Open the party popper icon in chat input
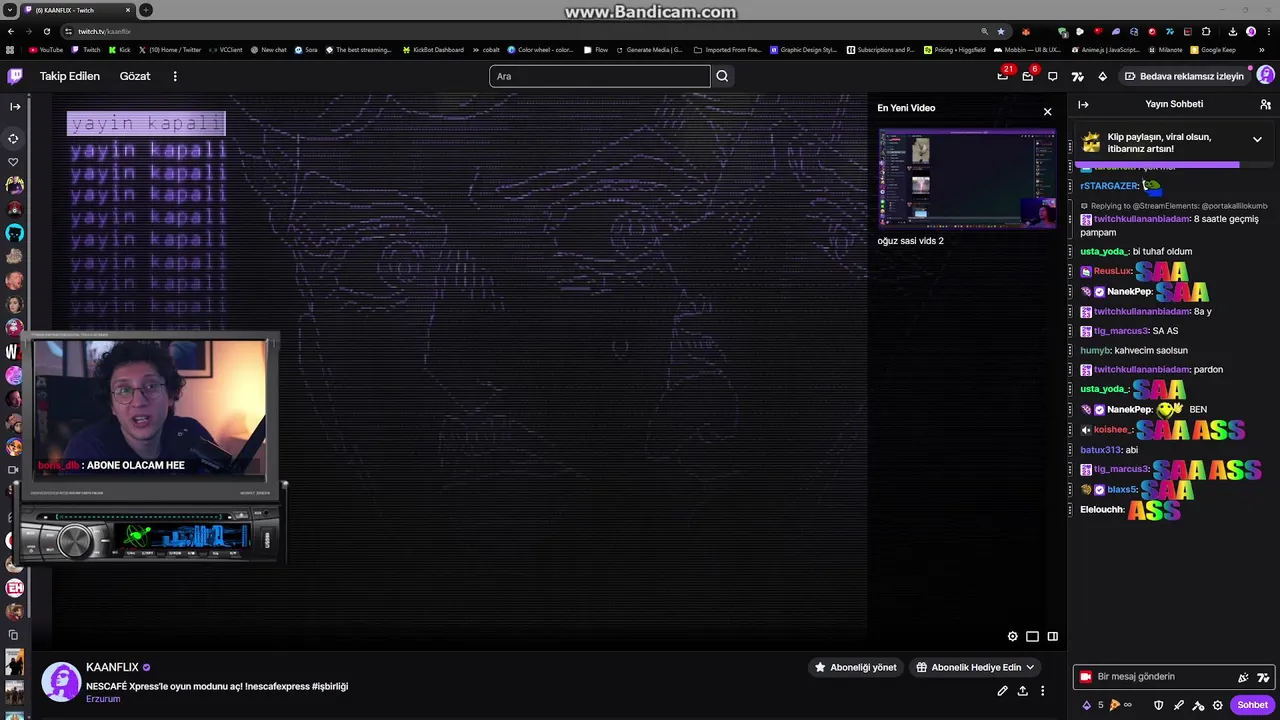This screenshot has width=1280, height=720. 1243,677
